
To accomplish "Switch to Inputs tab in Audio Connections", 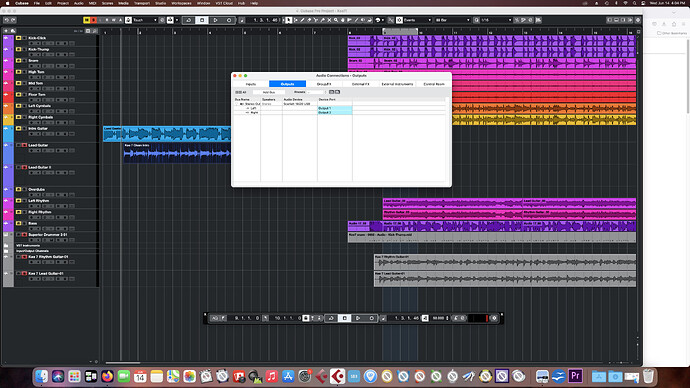I will [x=251, y=84].
